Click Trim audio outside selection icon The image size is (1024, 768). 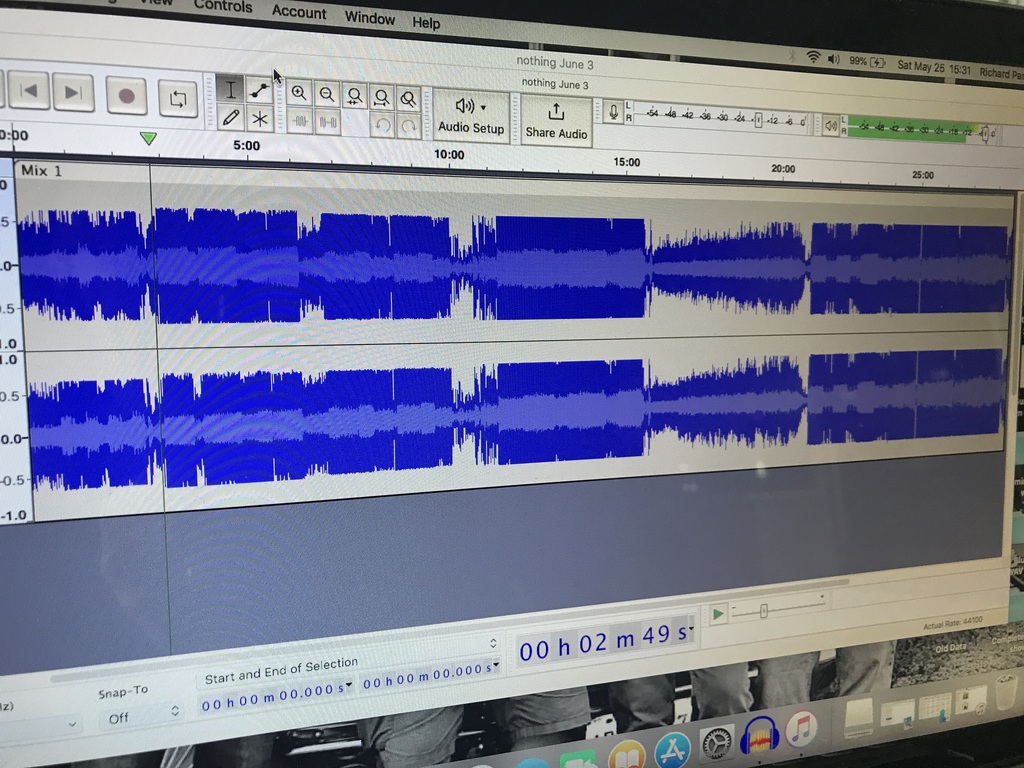pos(300,121)
